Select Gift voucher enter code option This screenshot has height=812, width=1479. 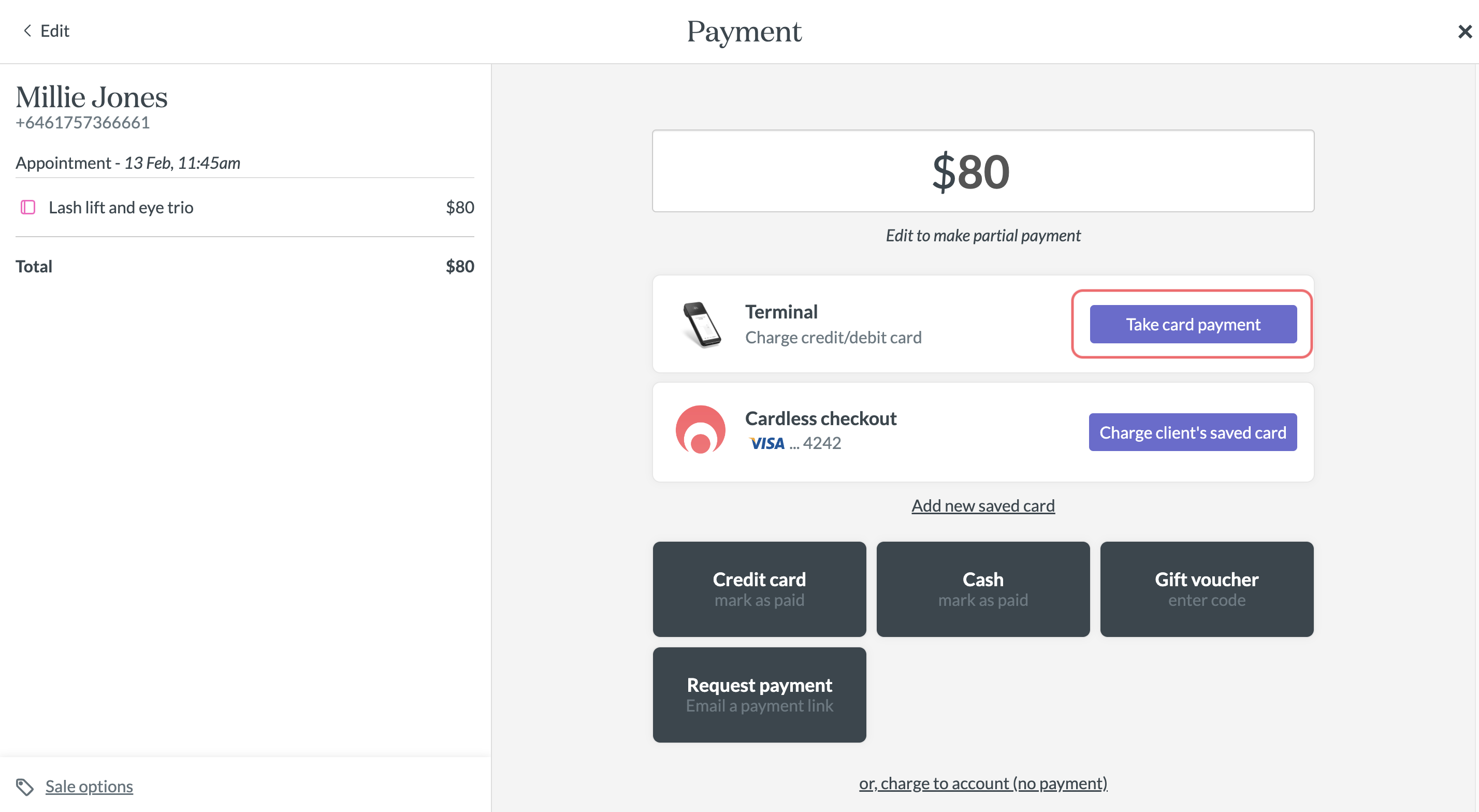click(x=1207, y=589)
